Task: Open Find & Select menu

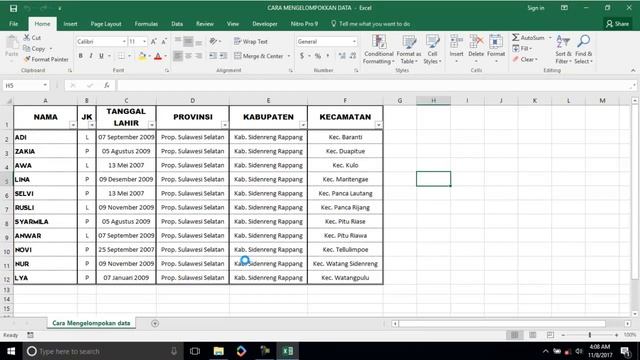Action: [583, 49]
